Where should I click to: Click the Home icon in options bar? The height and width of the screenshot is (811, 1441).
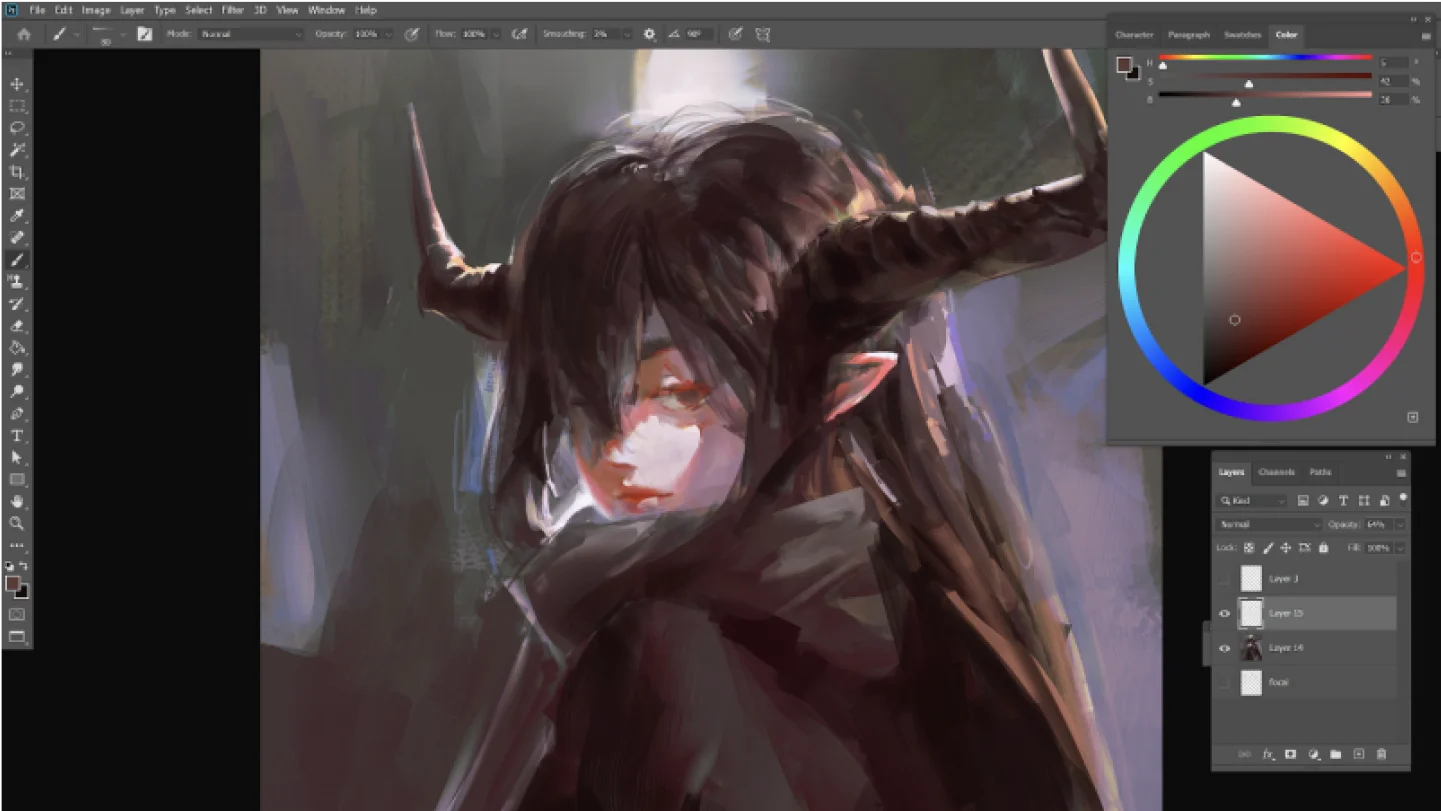coord(24,34)
